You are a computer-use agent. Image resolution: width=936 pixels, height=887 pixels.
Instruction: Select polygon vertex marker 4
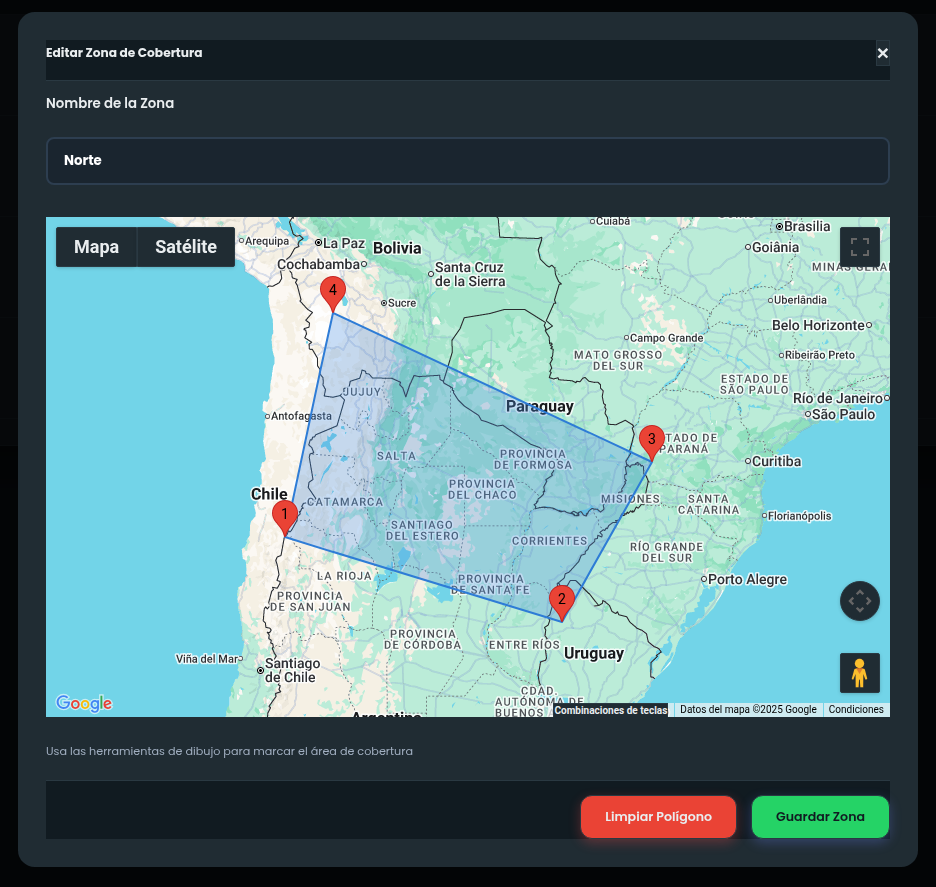[x=333, y=292]
